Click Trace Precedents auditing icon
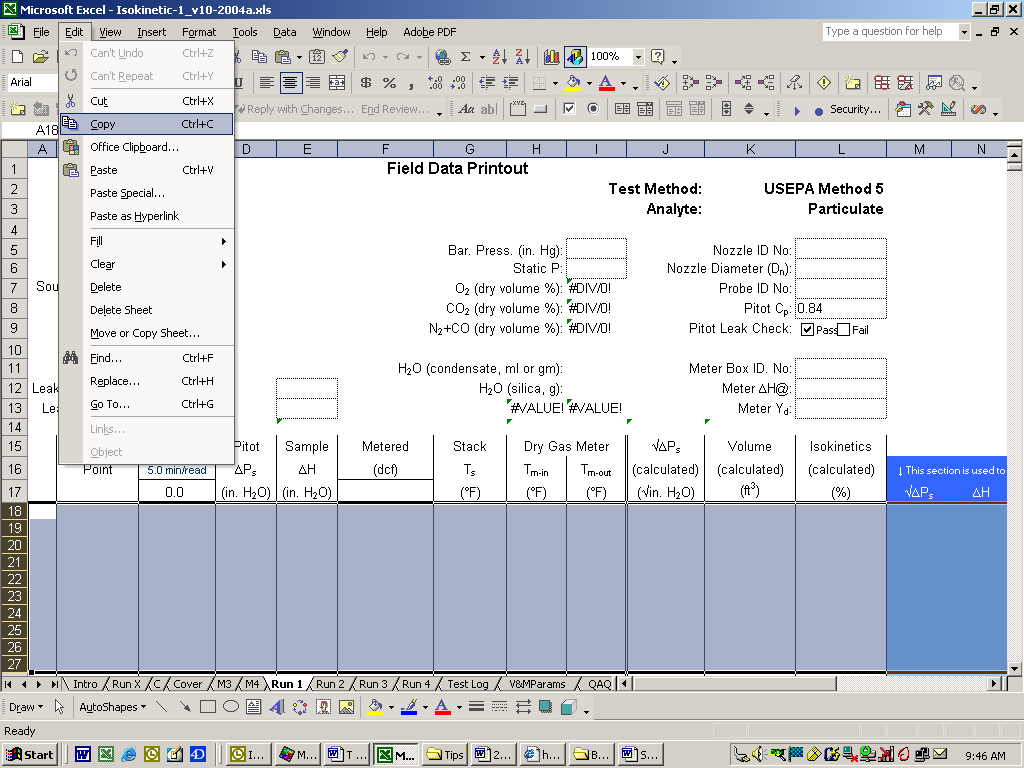This screenshot has width=1024, height=768. coord(690,83)
